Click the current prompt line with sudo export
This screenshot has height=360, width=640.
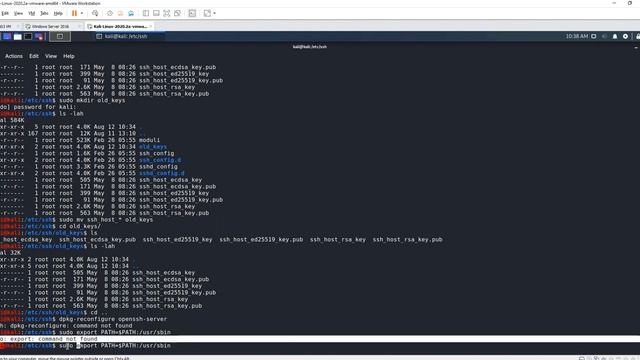[x=86, y=346]
